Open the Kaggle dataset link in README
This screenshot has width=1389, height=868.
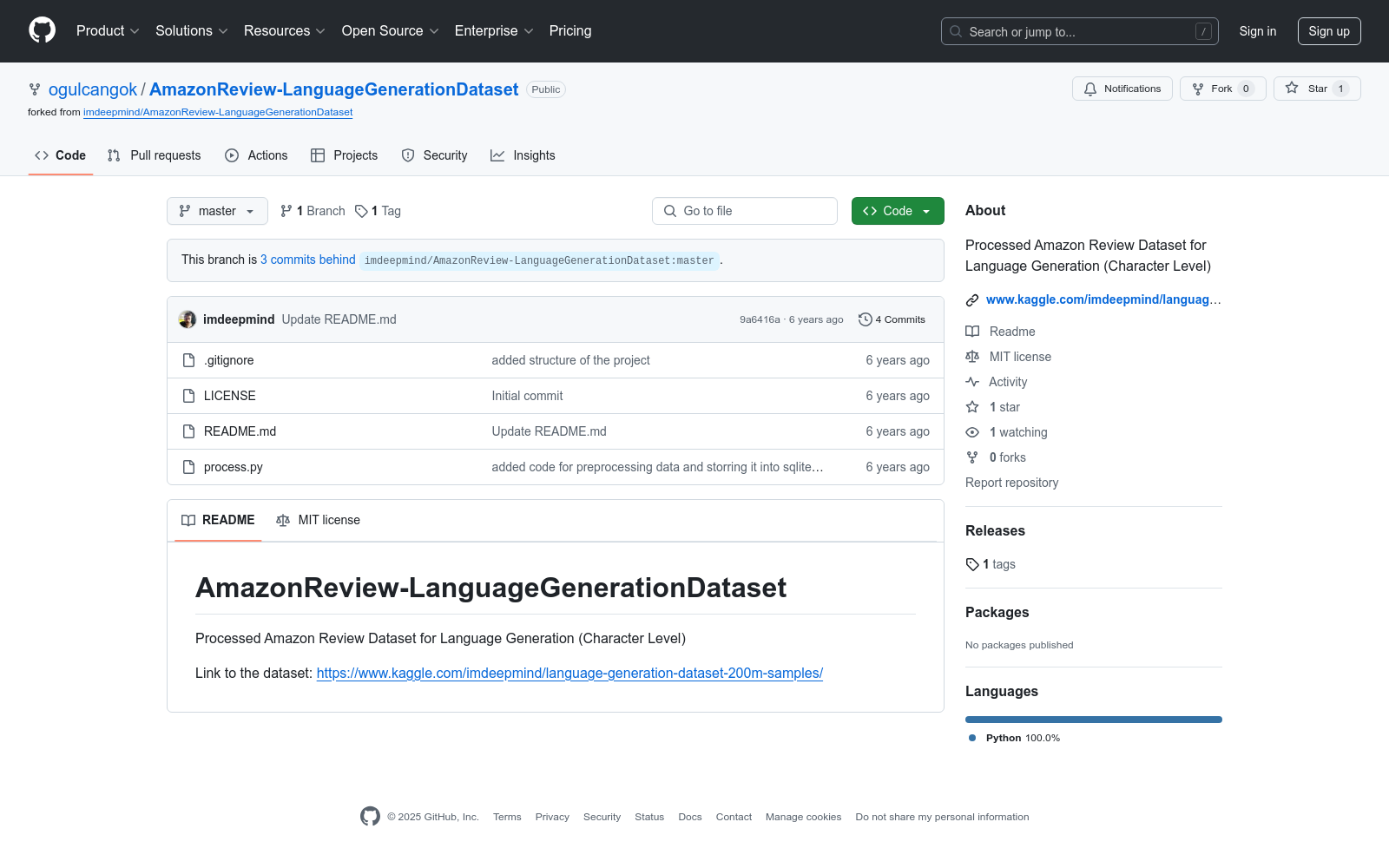click(x=569, y=673)
